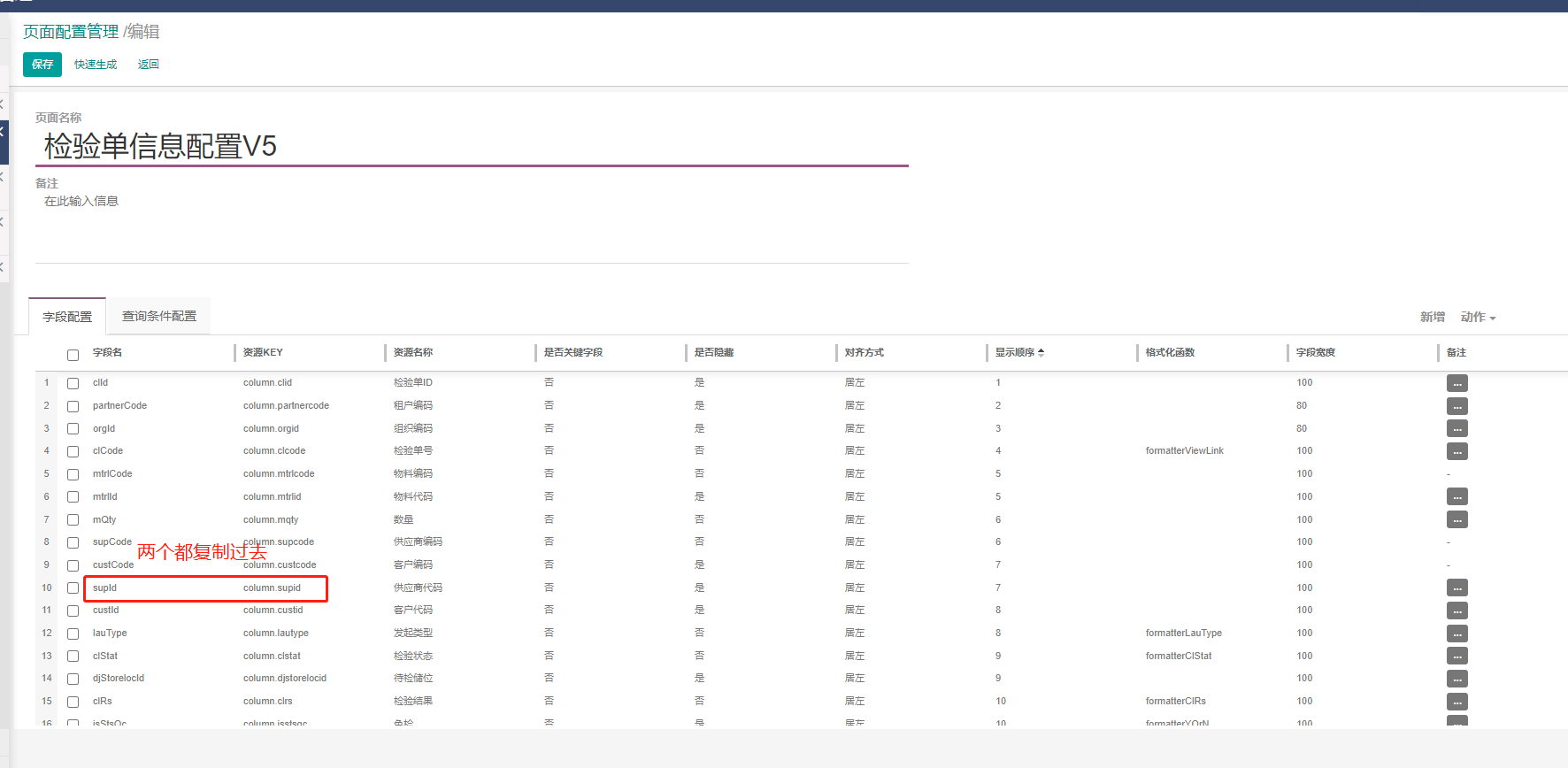
Task: Toggle the select-all checkbox in table header
Action: [73, 355]
